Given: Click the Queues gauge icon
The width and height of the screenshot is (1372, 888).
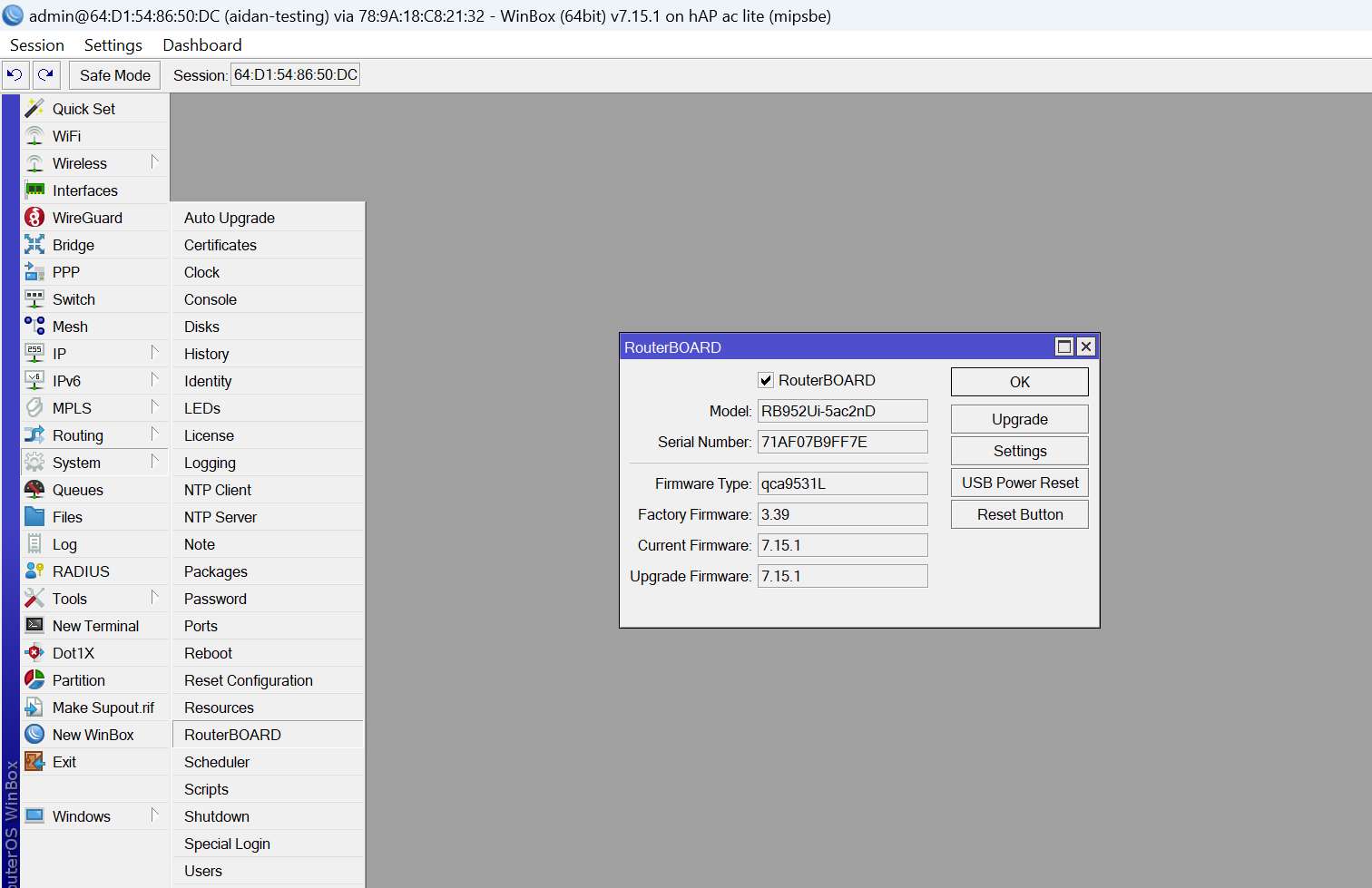Looking at the screenshot, I should click(34, 489).
